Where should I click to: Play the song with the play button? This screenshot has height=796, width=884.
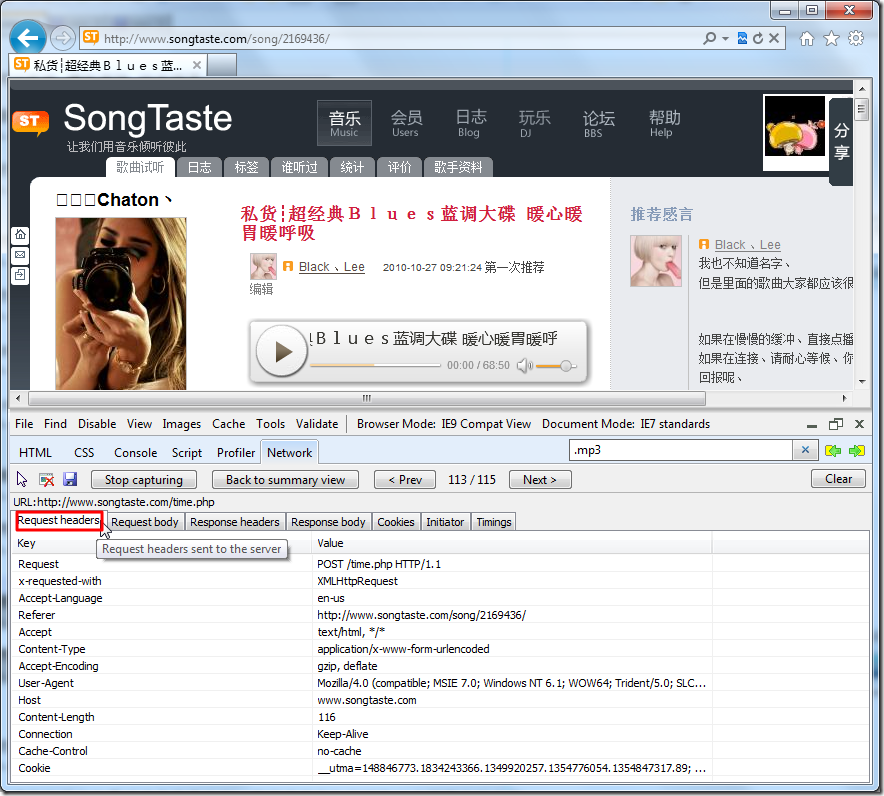281,351
